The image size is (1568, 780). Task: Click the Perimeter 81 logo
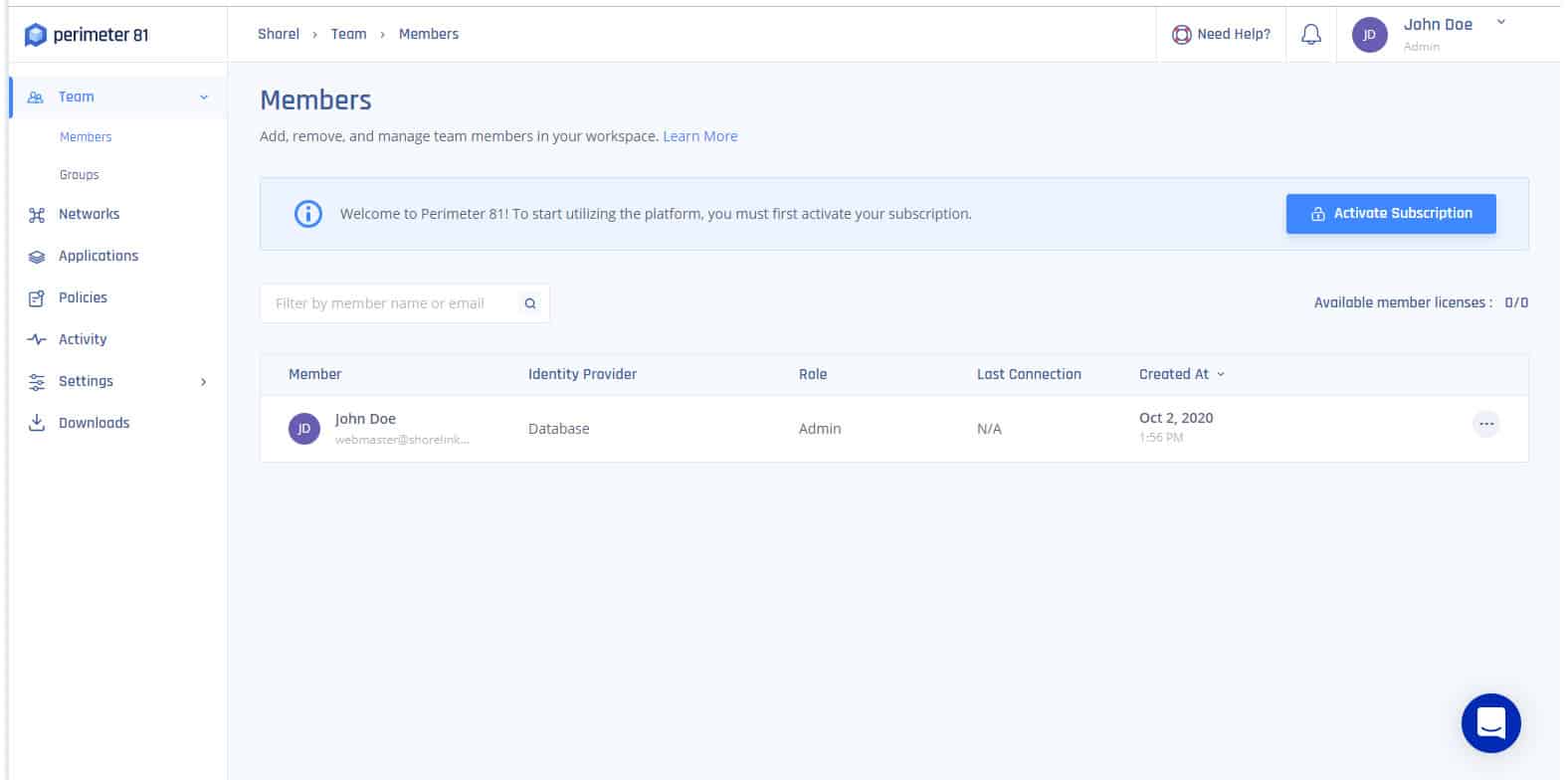(x=87, y=35)
